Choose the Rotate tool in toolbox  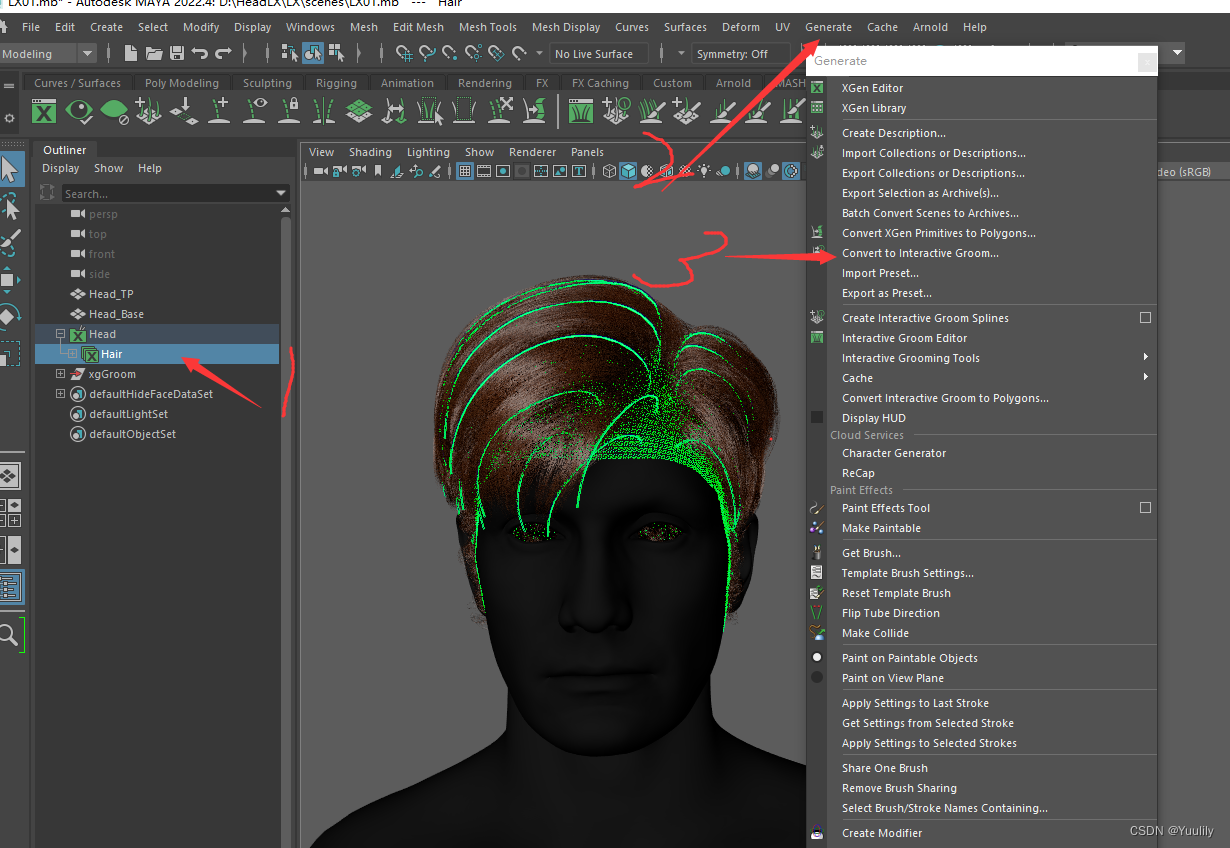point(8,316)
